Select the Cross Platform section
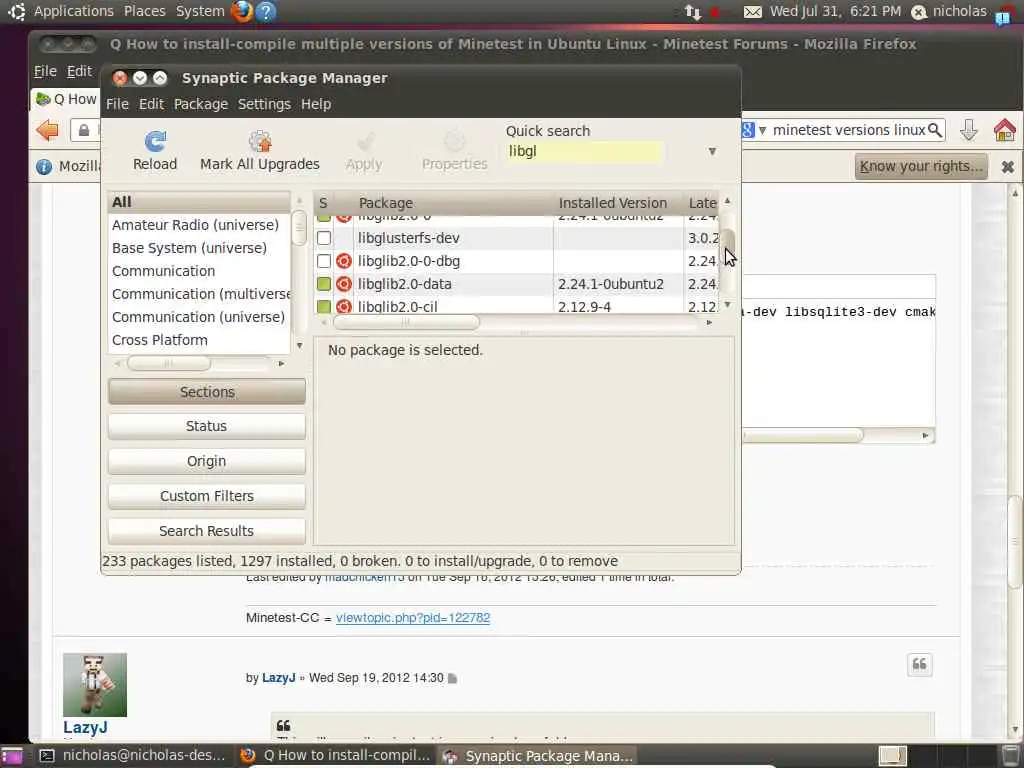This screenshot has height=768, width=1024. click(x=160, y=340)
